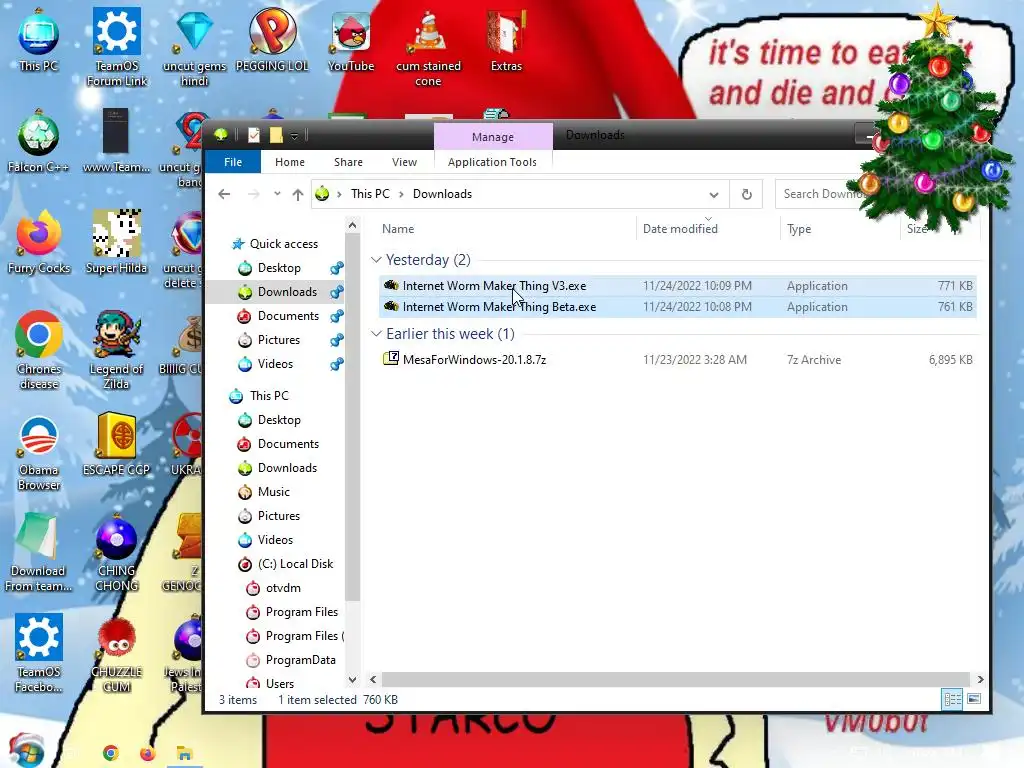This screenshot has width=1024, height=768.
Task: Click File Explorer icon on the taskbar
Action: pos(184,753)
